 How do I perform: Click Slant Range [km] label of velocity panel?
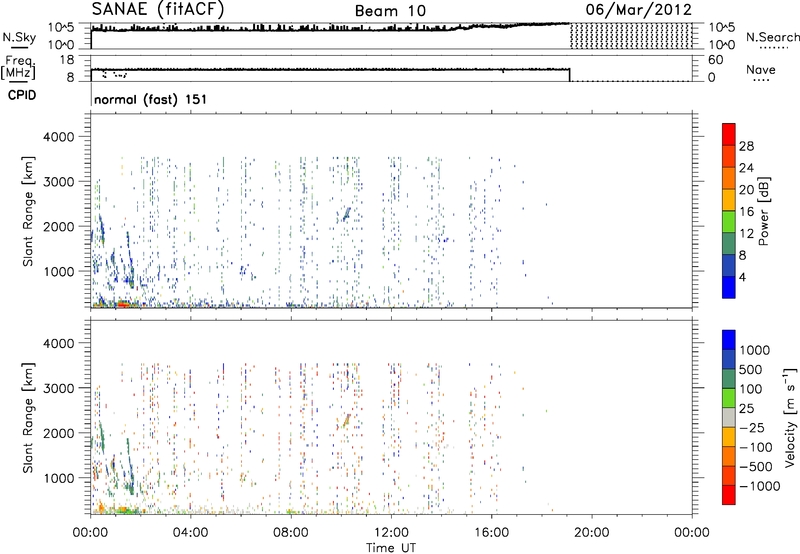click(x=28, y=418)
